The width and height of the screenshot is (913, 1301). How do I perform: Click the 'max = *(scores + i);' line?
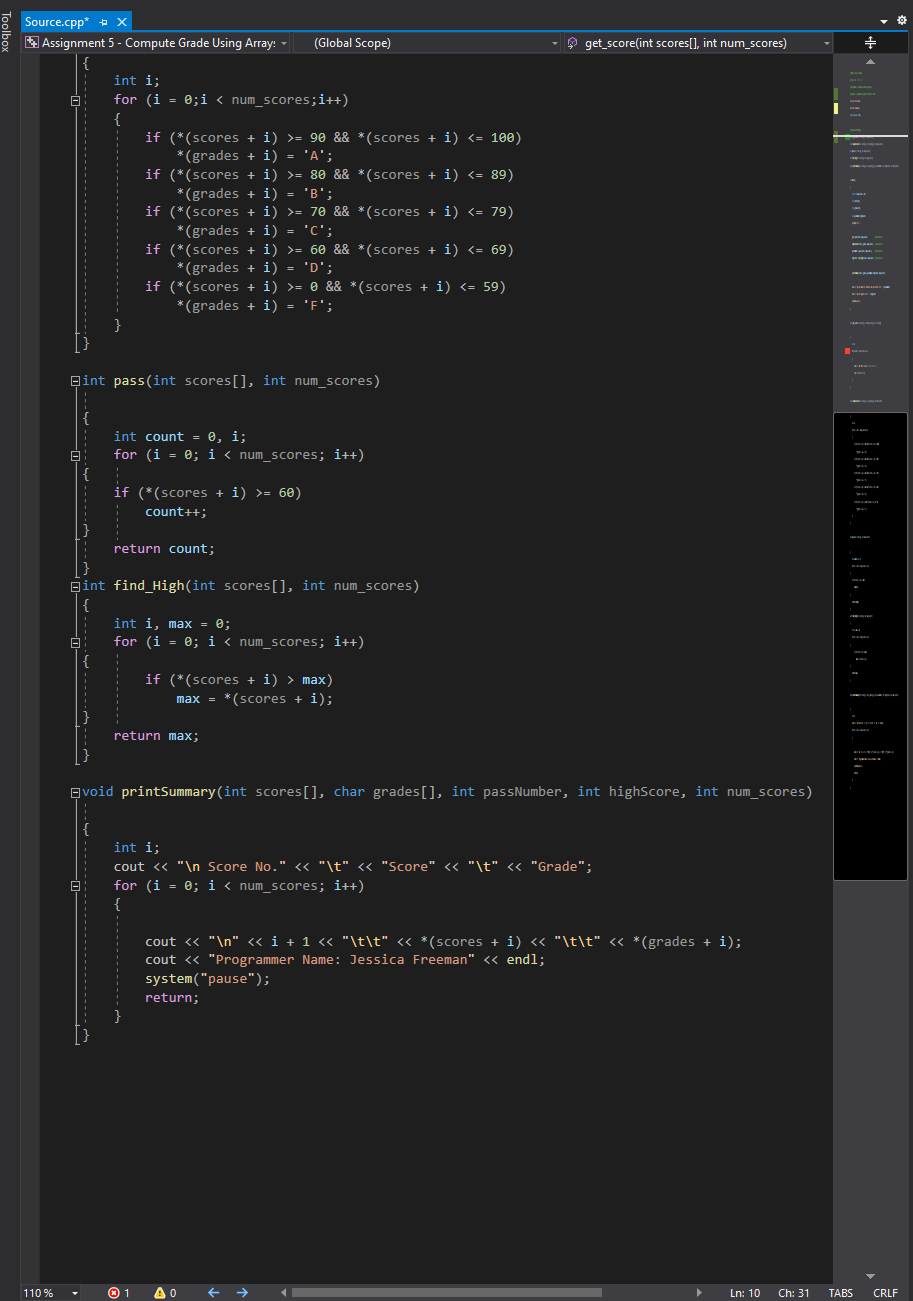(x=254, y=699)
